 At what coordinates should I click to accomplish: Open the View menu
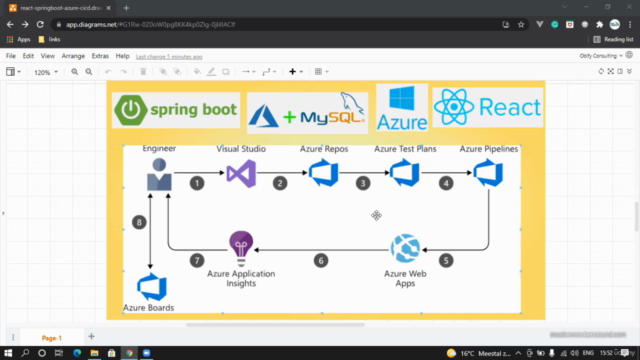coord(47,56)
